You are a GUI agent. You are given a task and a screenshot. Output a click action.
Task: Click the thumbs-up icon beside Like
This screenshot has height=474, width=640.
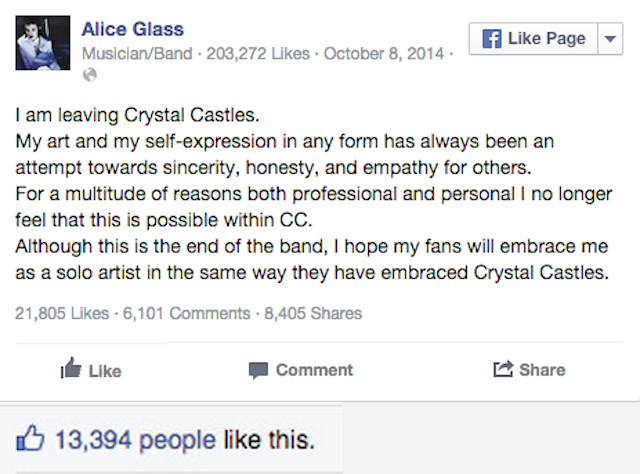click(x=71, y=370)
